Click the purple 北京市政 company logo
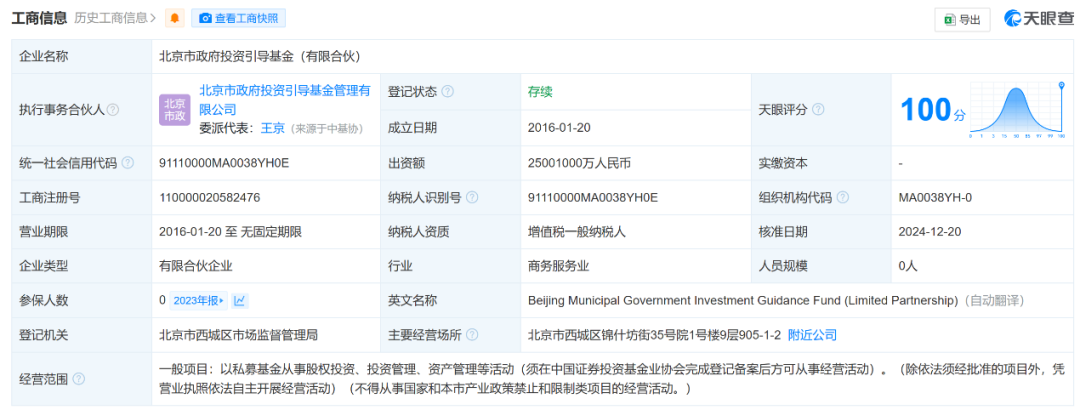1080x410 pixels. click(x=175, y=109)
